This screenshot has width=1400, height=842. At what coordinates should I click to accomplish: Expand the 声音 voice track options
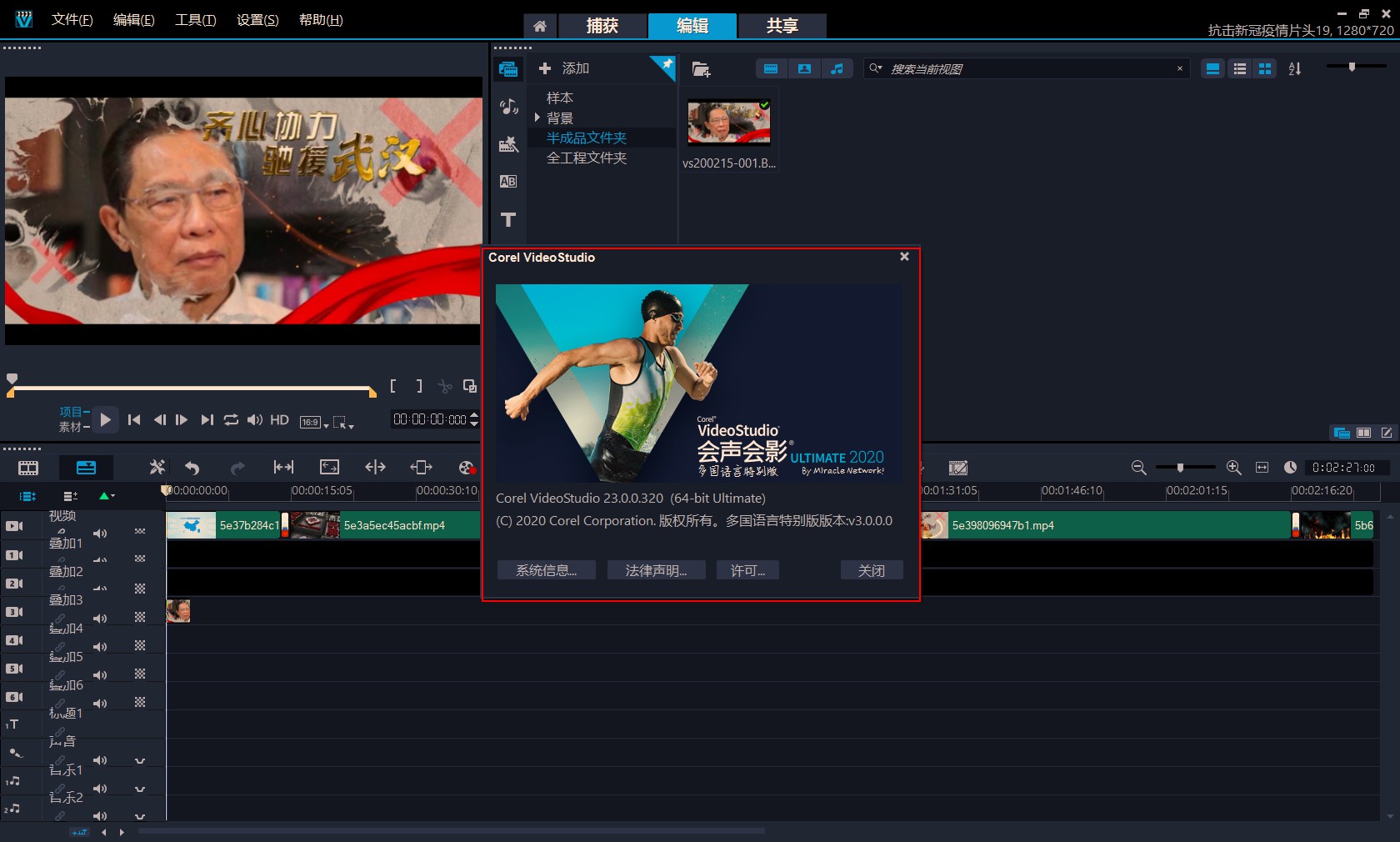140,761
